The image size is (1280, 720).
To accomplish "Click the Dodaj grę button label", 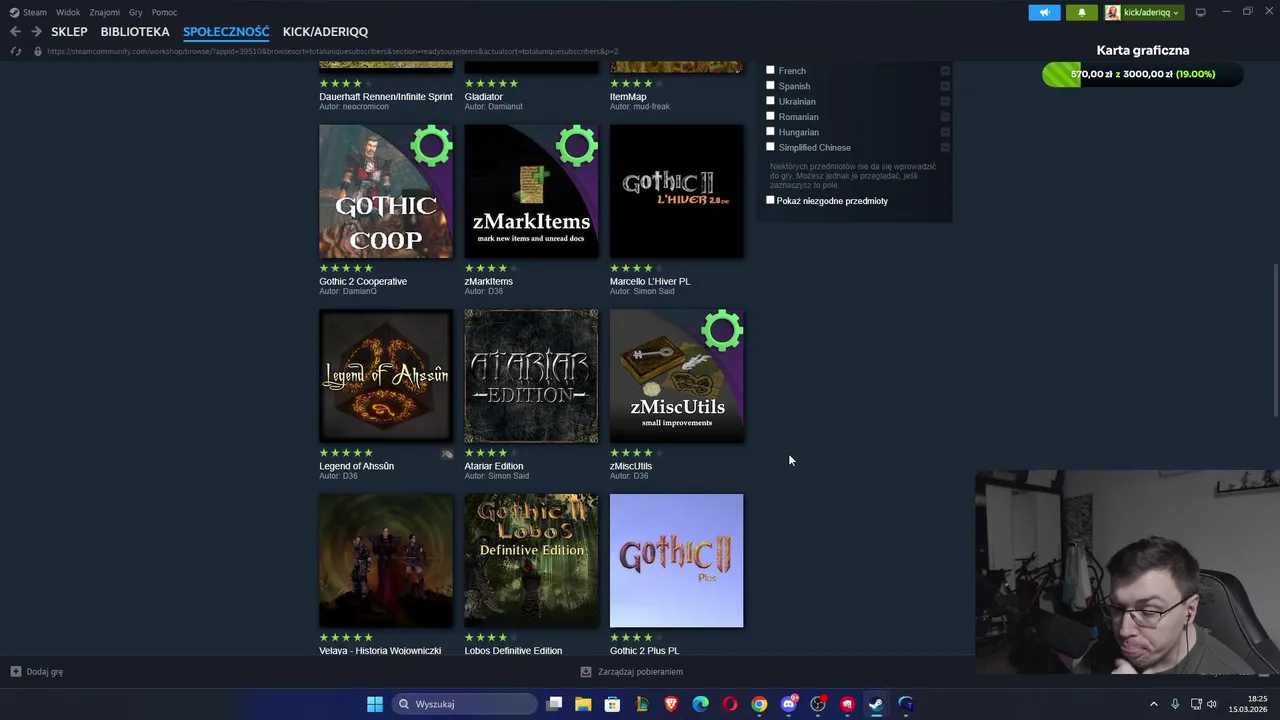I will point(45,672).
